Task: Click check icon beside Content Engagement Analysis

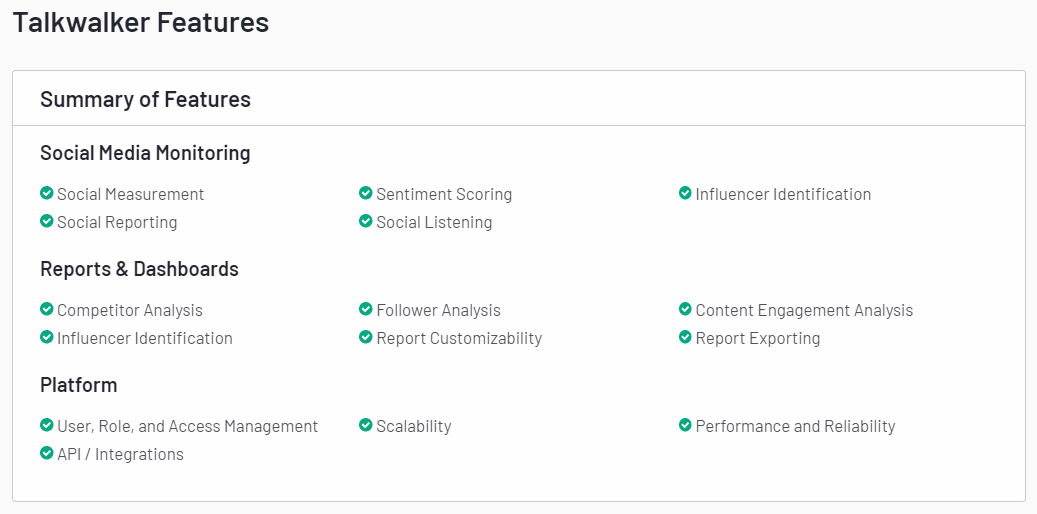Action: (685, 309)
